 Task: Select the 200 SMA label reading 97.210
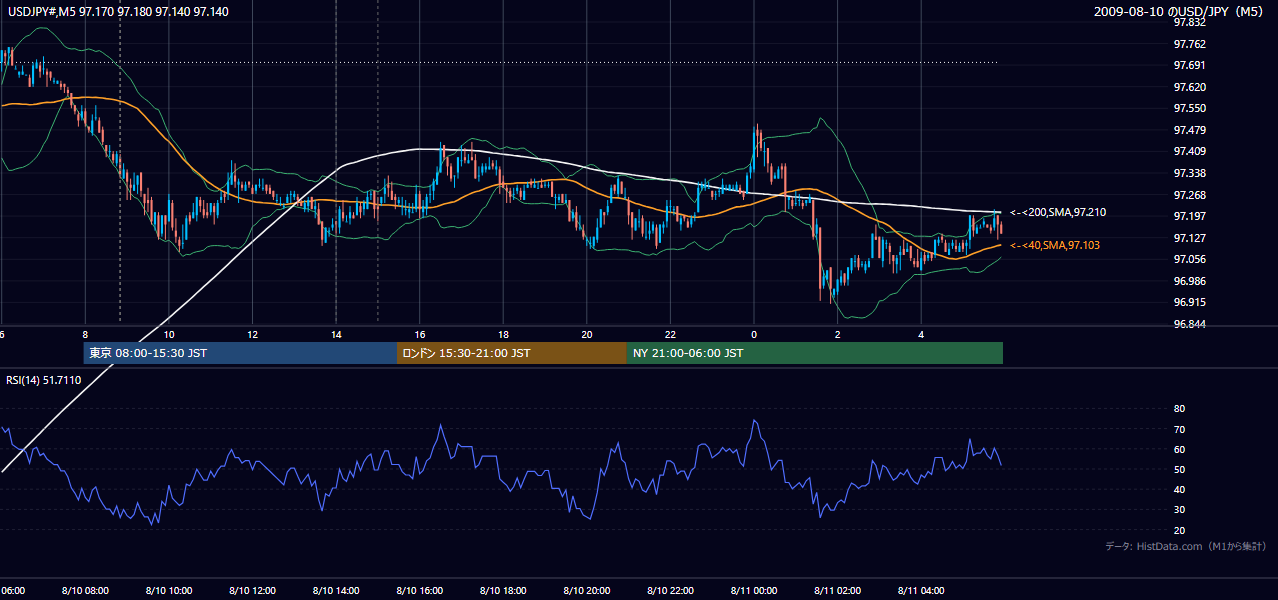coord(1058,212)
